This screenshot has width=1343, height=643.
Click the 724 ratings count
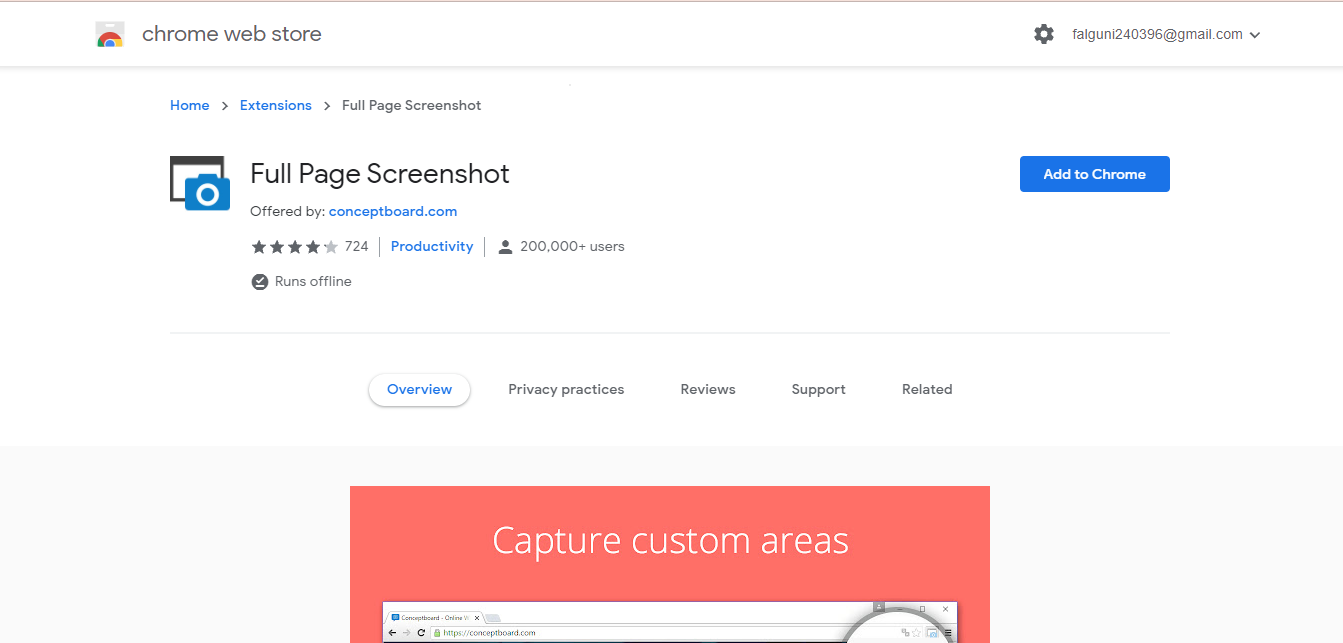click(x=357, y=247)
